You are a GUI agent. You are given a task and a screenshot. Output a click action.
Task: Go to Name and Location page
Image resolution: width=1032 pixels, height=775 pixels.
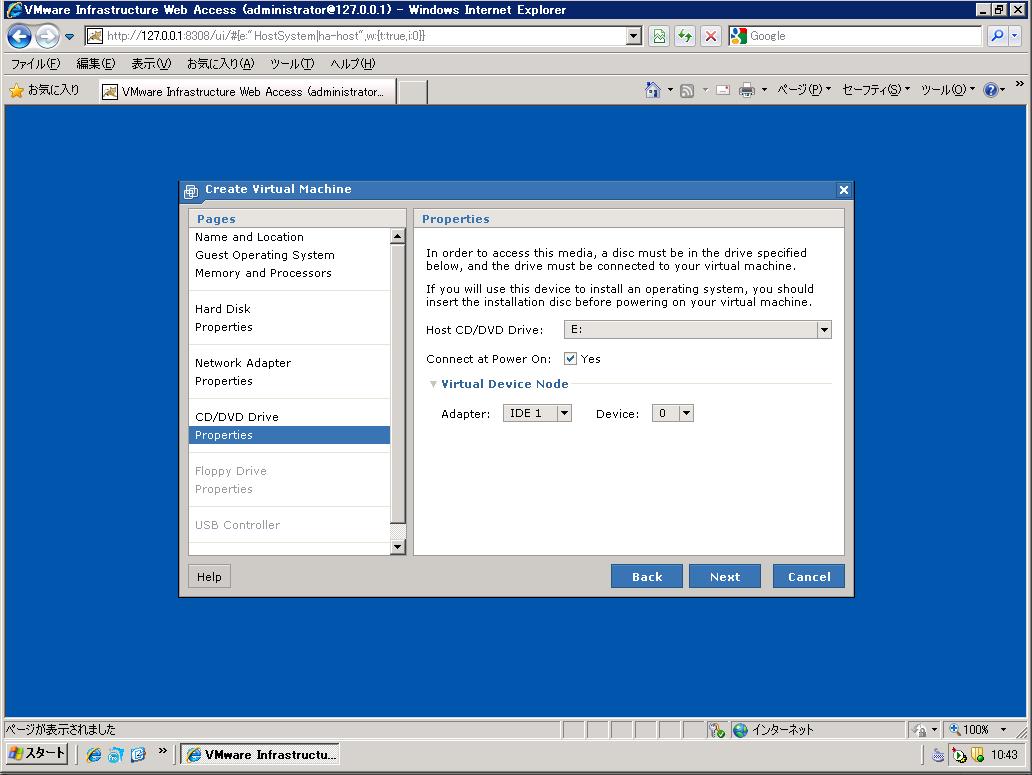pos(249,237)
